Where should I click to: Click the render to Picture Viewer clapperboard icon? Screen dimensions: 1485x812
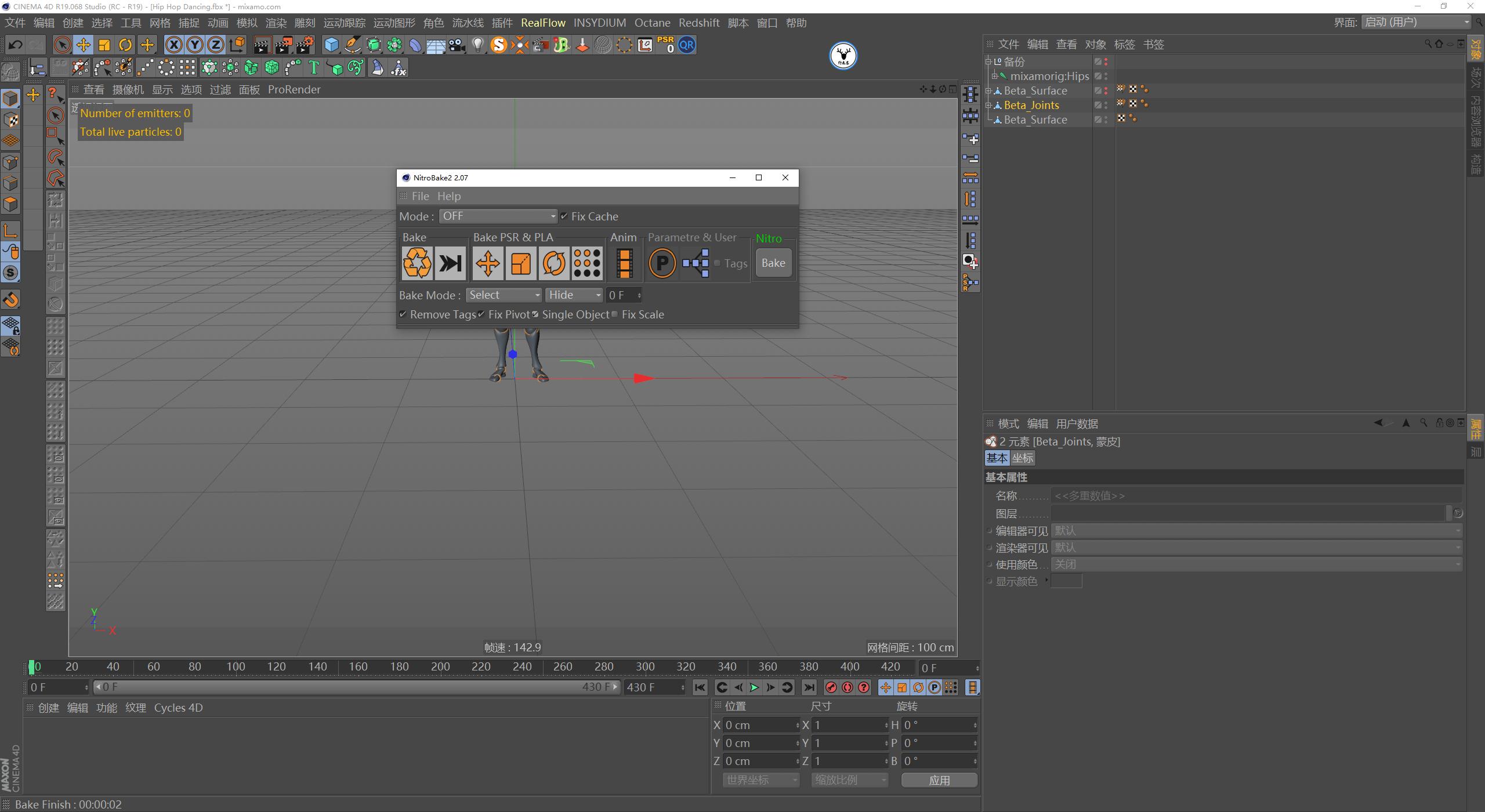284,45
